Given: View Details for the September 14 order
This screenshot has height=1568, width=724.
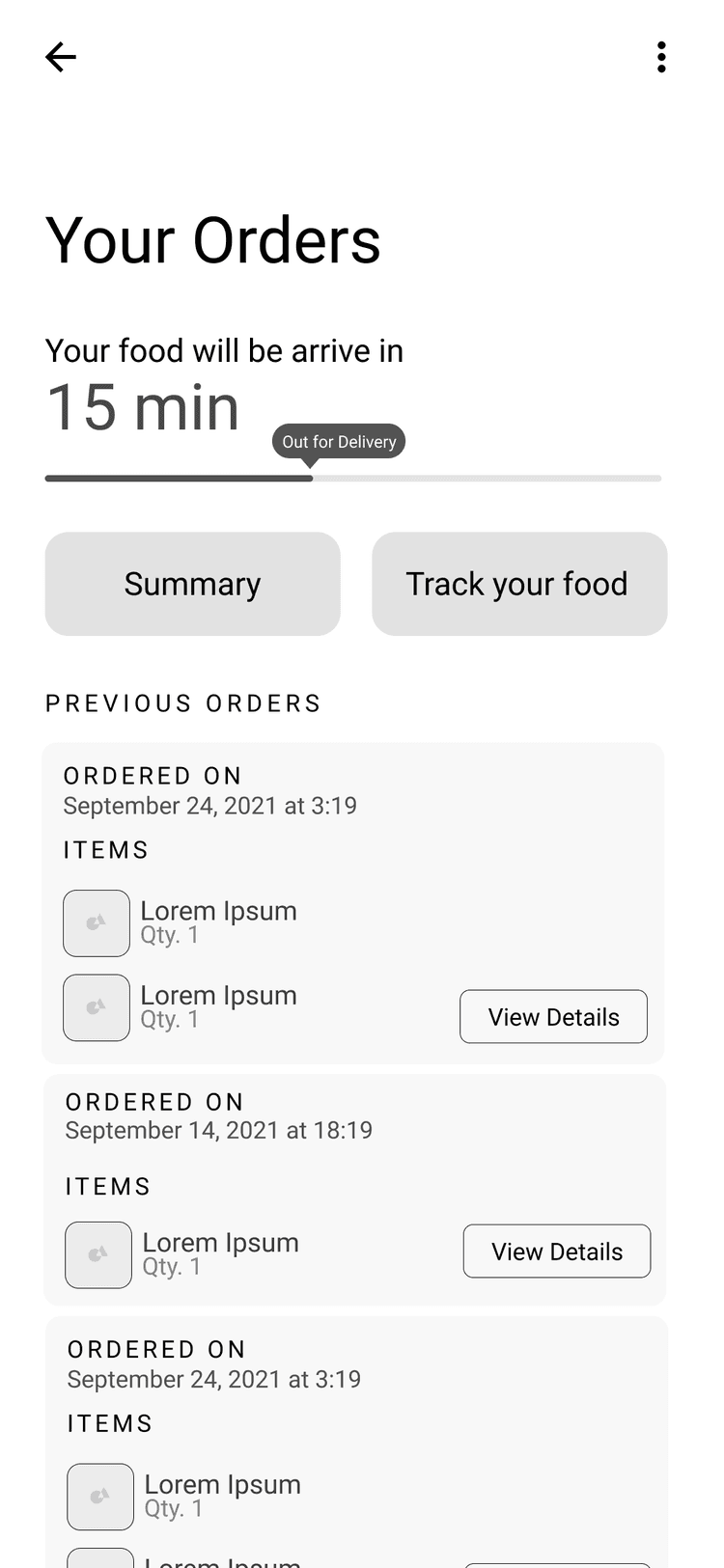Looking at the screenshot, I should tap(557, 1252).
